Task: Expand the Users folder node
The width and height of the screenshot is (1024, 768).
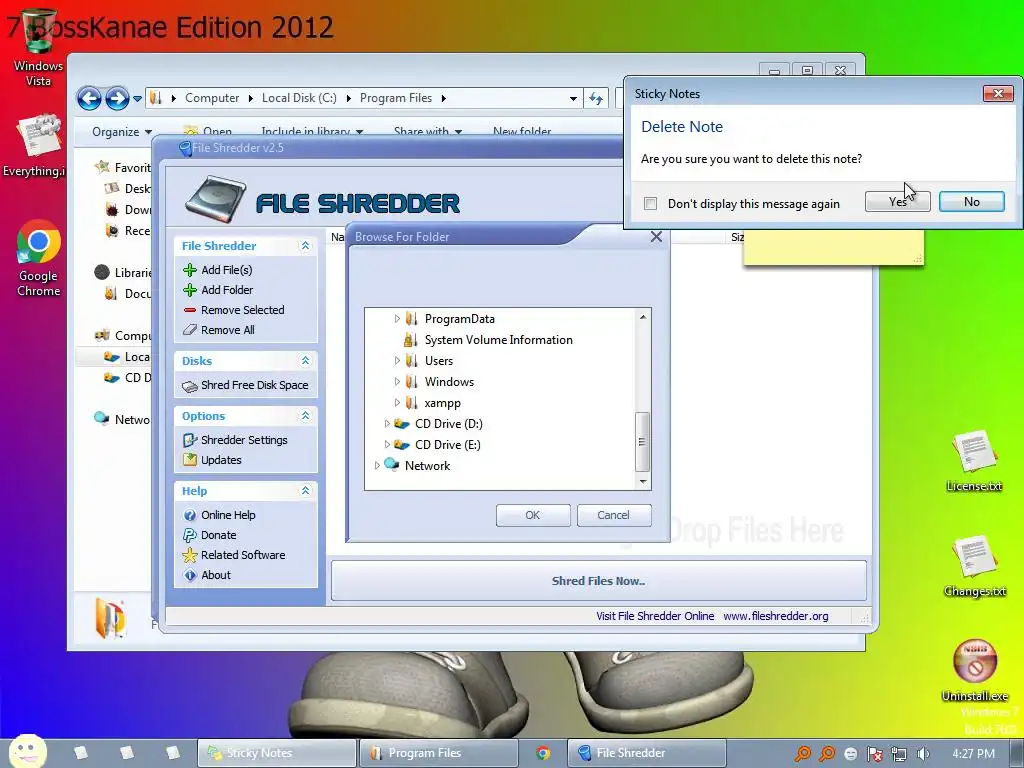Action: click(x=396, y=360)
